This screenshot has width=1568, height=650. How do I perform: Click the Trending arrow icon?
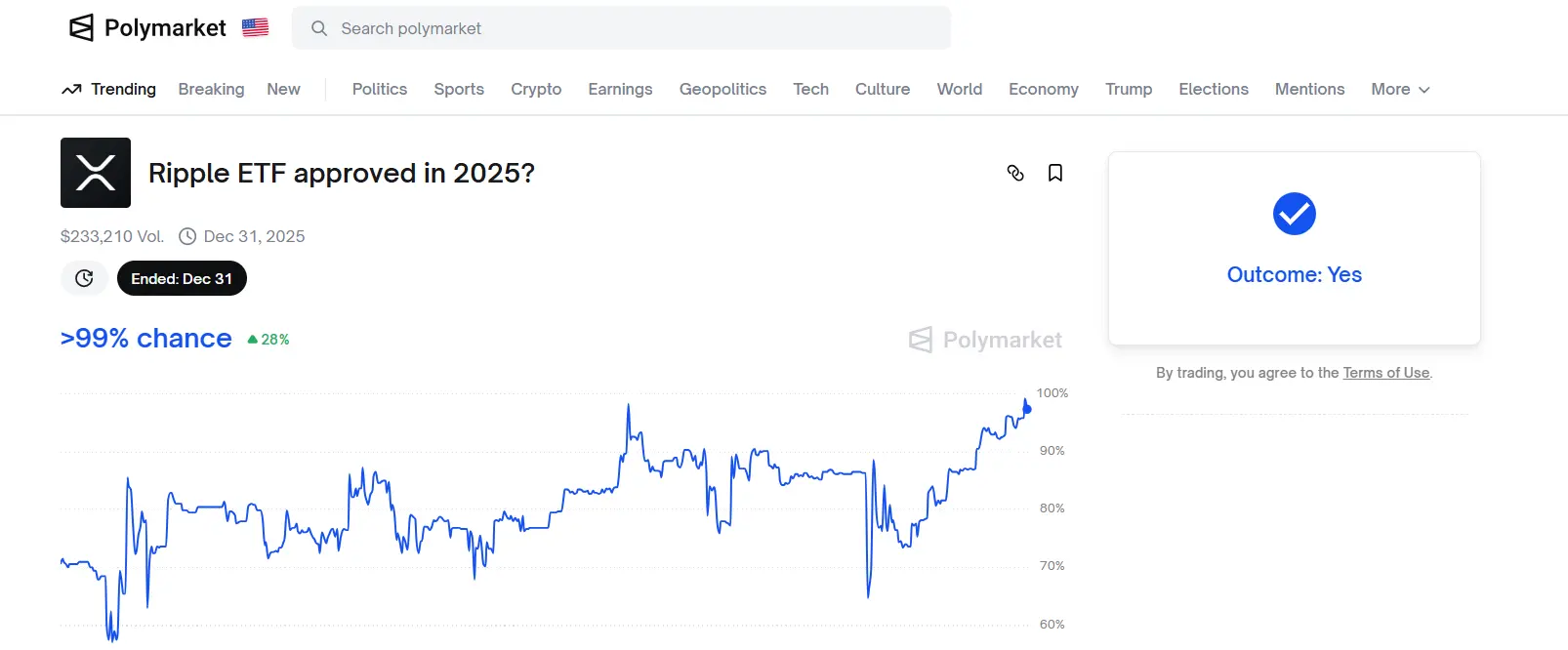click(71, 90)
